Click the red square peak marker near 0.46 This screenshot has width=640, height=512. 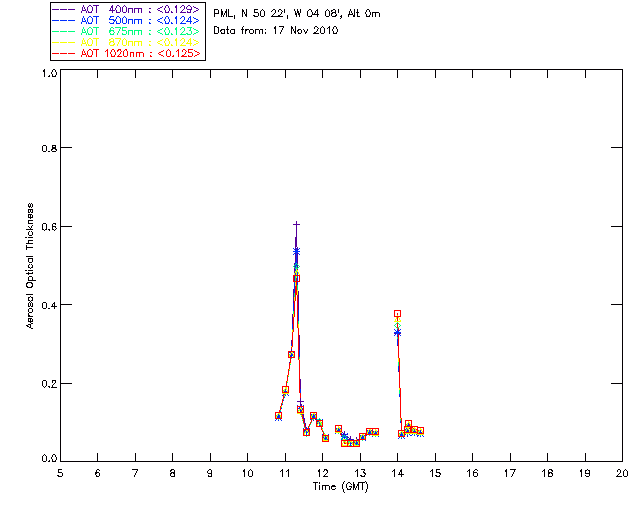297,278
